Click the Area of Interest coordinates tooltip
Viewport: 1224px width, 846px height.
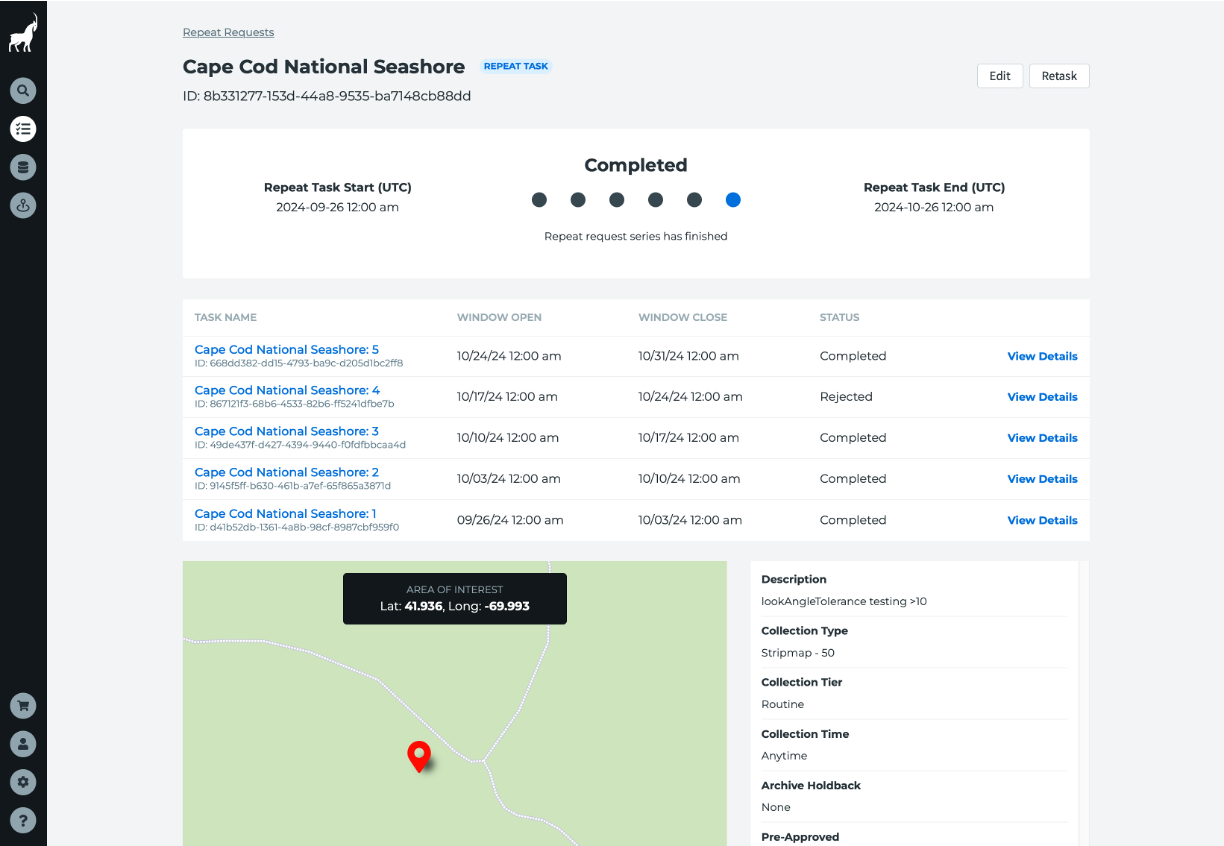[455, 599]
